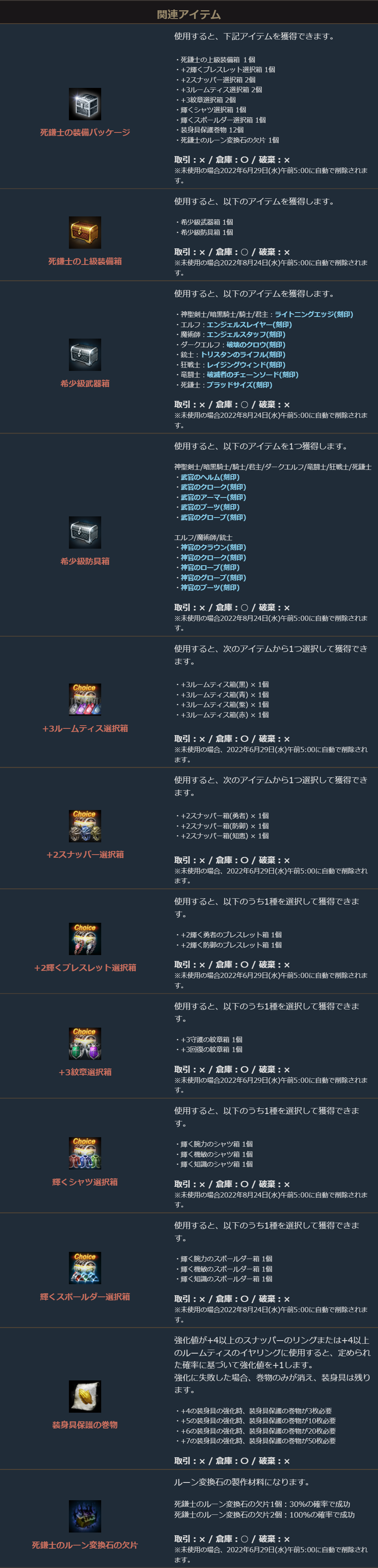The height and width of the screenshot is (1568, 378).
Task: Click the 輝くシャツ選択箱 icon
Action: [x=85, y=1153]
